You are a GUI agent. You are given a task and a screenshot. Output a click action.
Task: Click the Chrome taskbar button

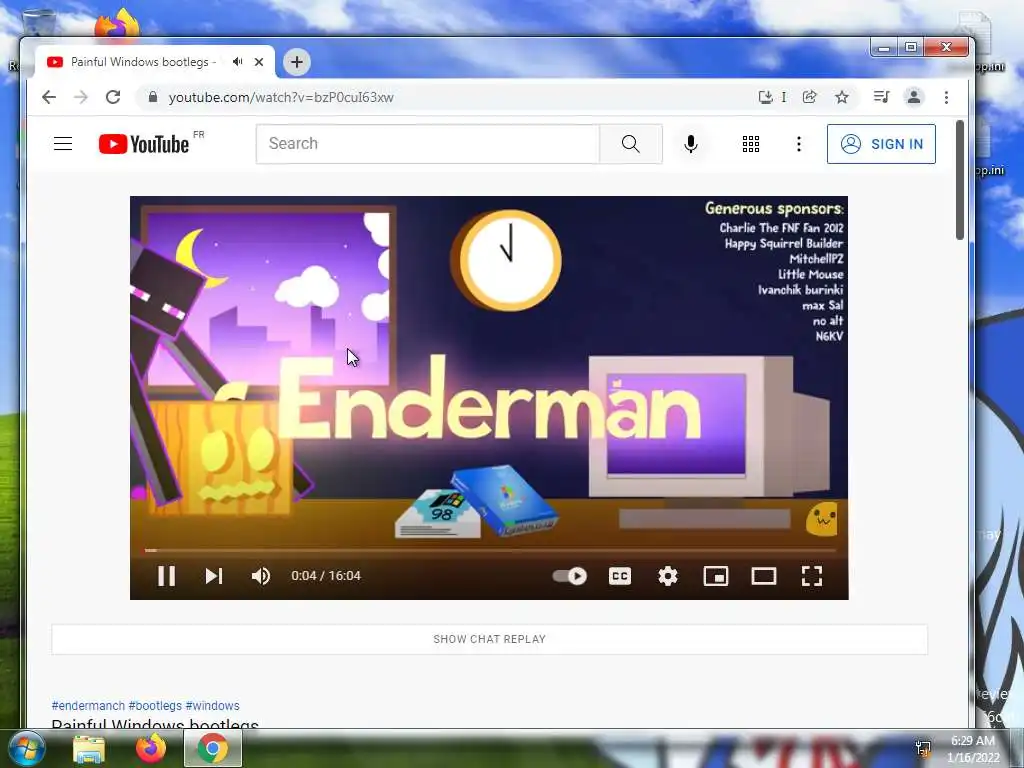(213, 749)
